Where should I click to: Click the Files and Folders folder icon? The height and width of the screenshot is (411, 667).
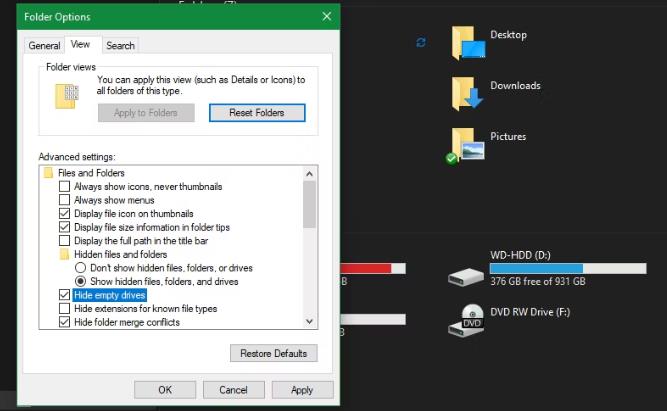pyautogui.click(x=48, y=173)
